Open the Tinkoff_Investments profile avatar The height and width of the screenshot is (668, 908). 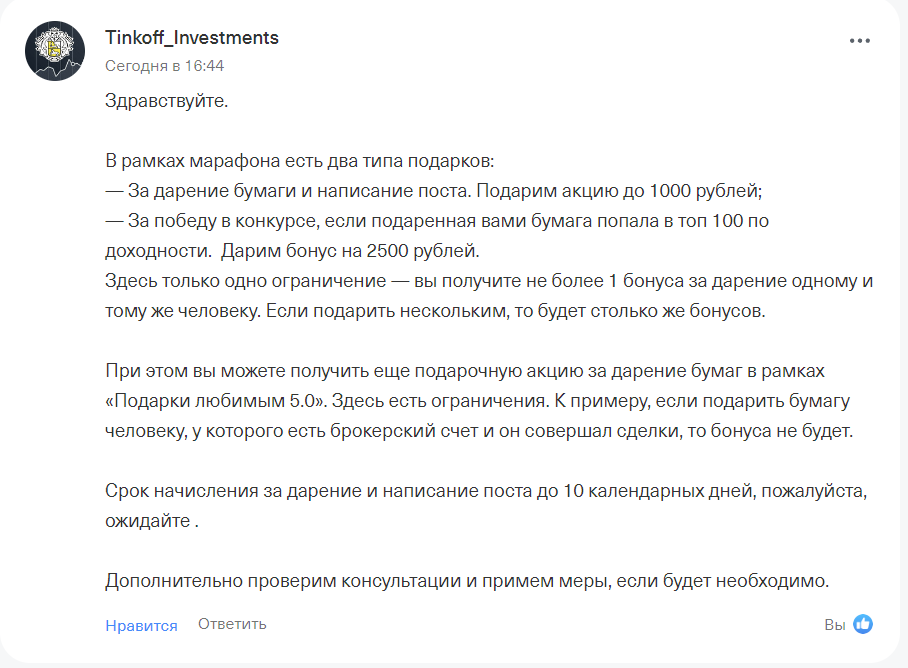pyautogui.click(x=55, y=51)
